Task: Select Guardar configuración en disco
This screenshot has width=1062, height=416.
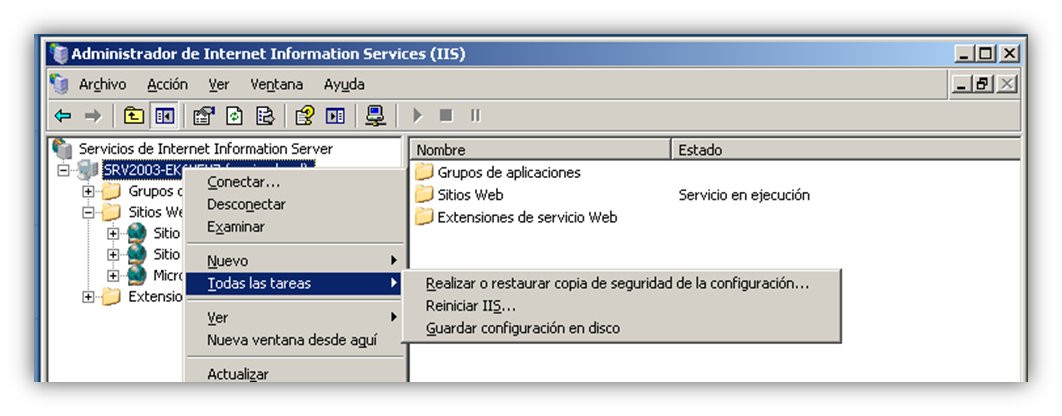Action: click(x=621, y=329)
